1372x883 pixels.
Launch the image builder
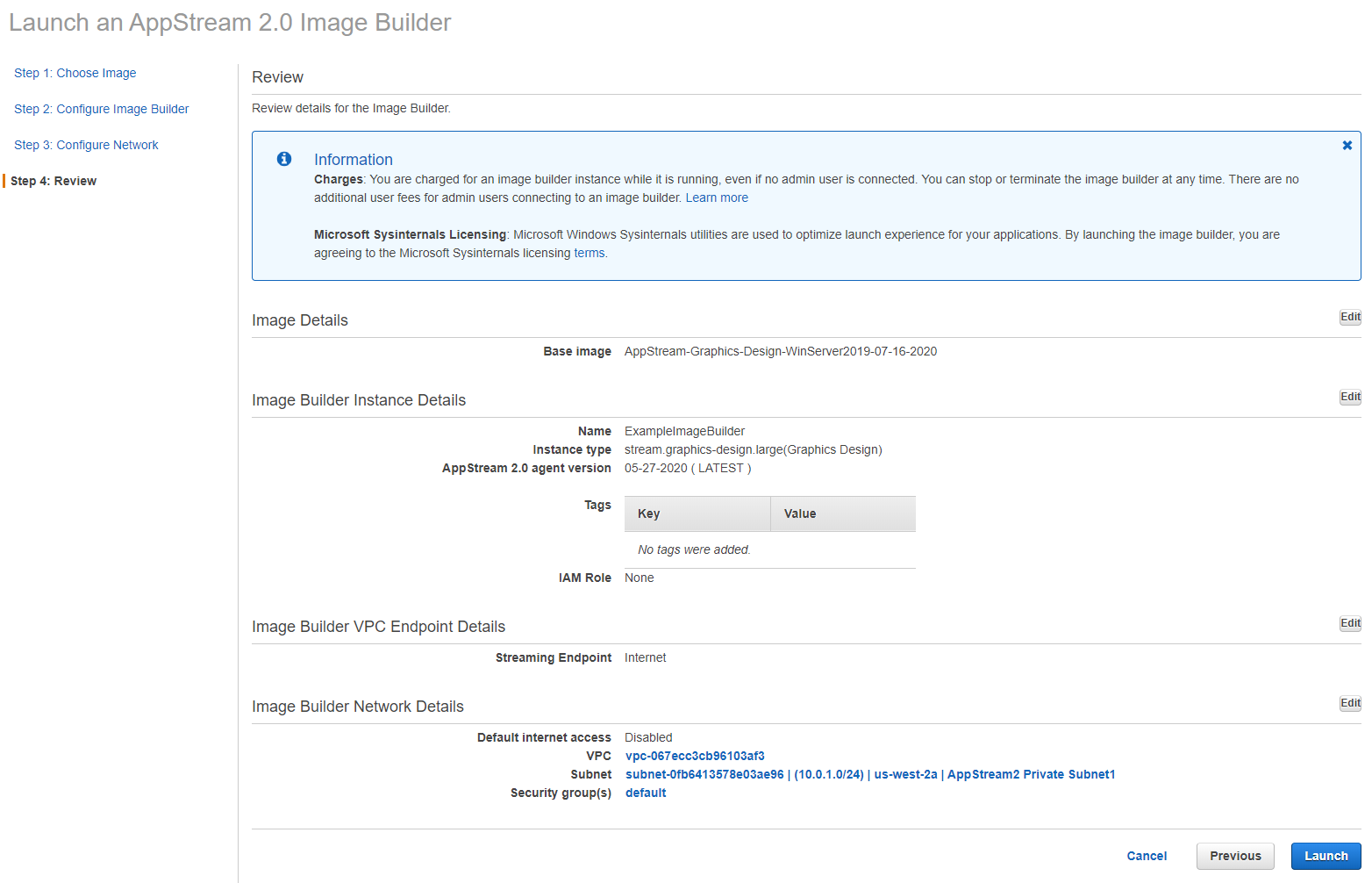click(x=1326, y=856)
